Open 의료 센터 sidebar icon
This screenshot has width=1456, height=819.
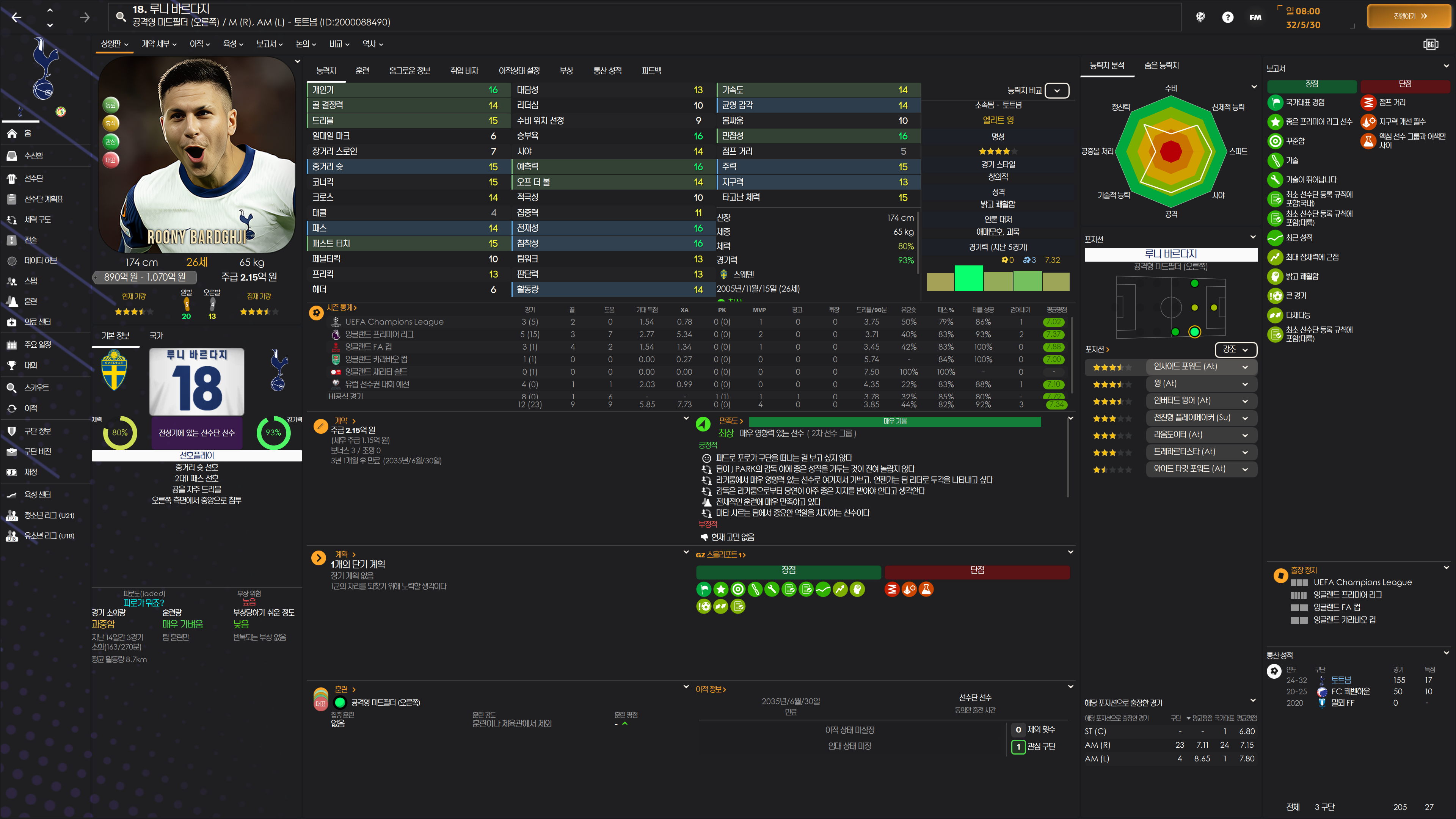tap(12, 322)
